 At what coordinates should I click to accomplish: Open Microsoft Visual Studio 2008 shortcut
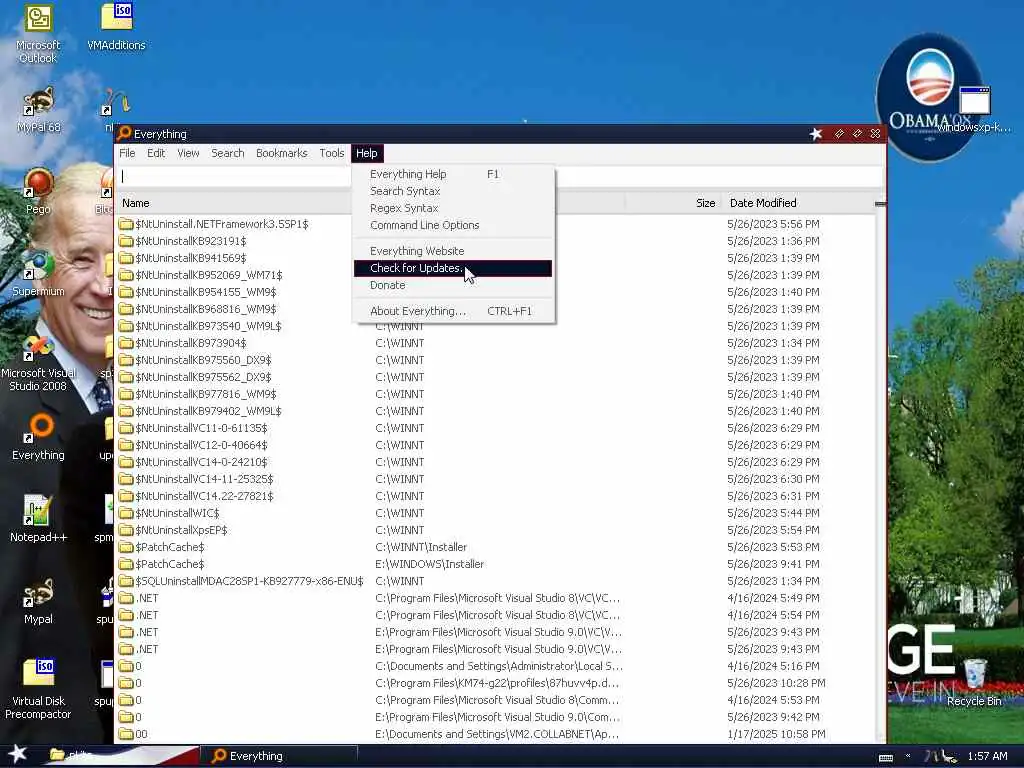38,363
